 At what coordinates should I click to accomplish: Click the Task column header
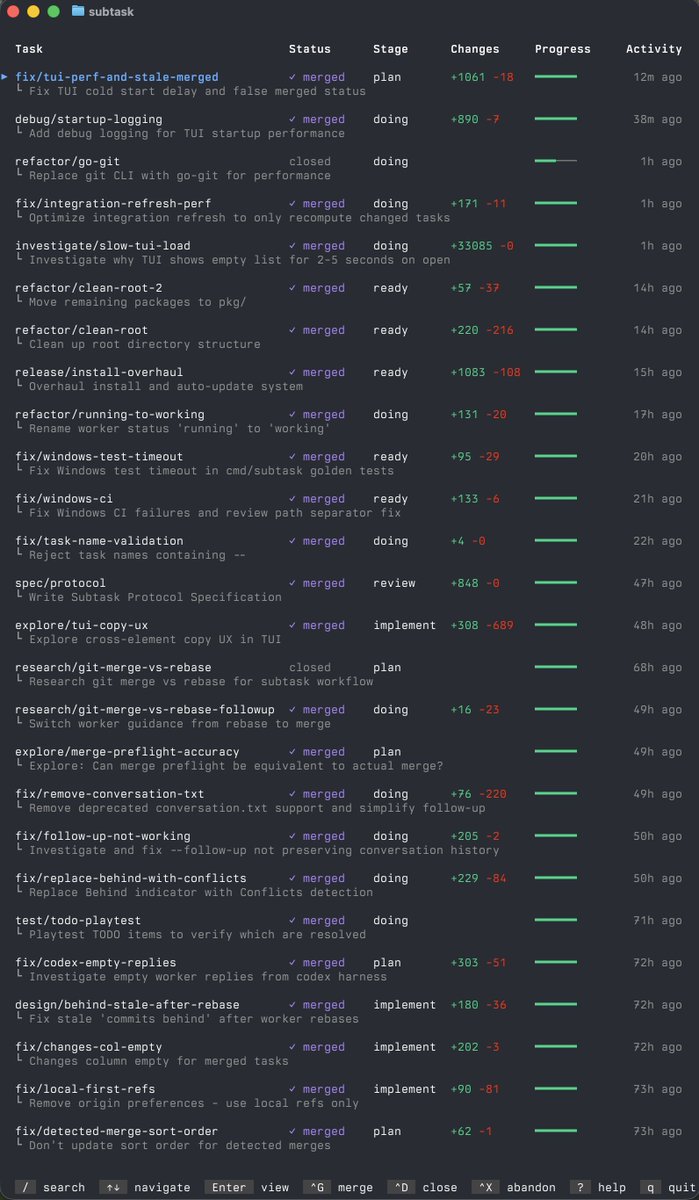pyautogui.click(x=29, y=49)
